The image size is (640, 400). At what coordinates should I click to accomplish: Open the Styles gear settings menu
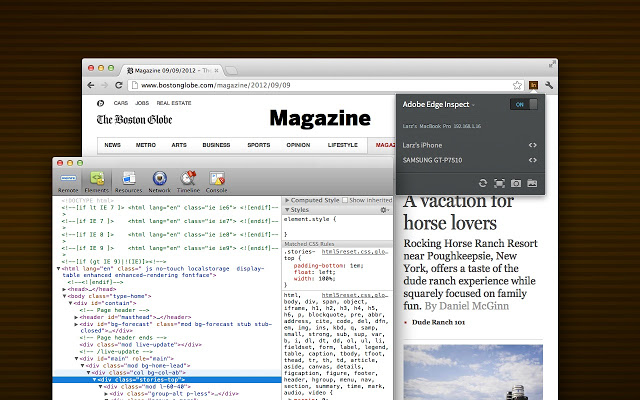[x=384, y=210]
